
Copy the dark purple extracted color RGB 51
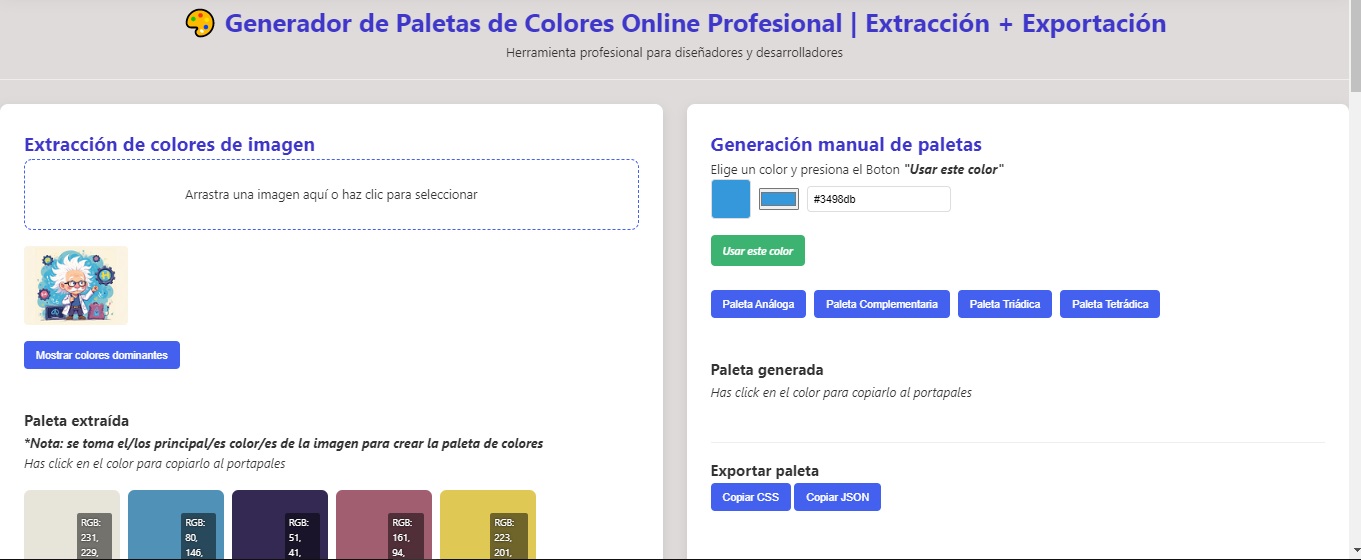tap(280, 524)
